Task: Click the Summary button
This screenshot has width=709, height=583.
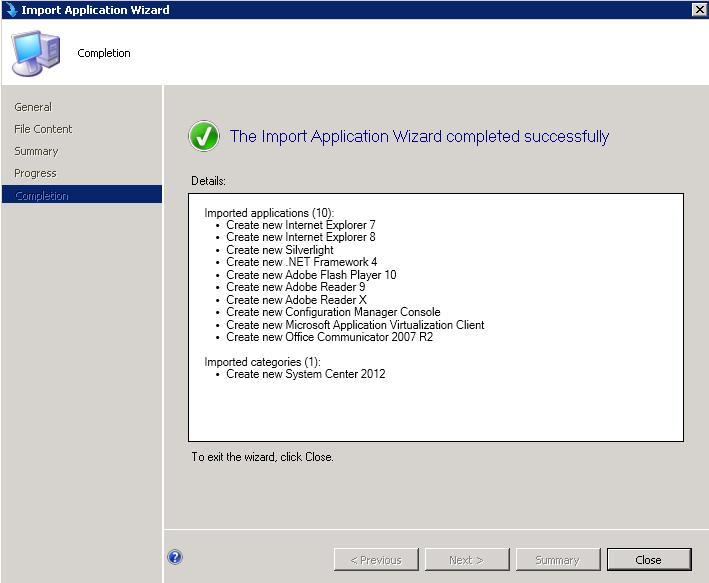Action: pyautogui.click(x=558, y=559)
